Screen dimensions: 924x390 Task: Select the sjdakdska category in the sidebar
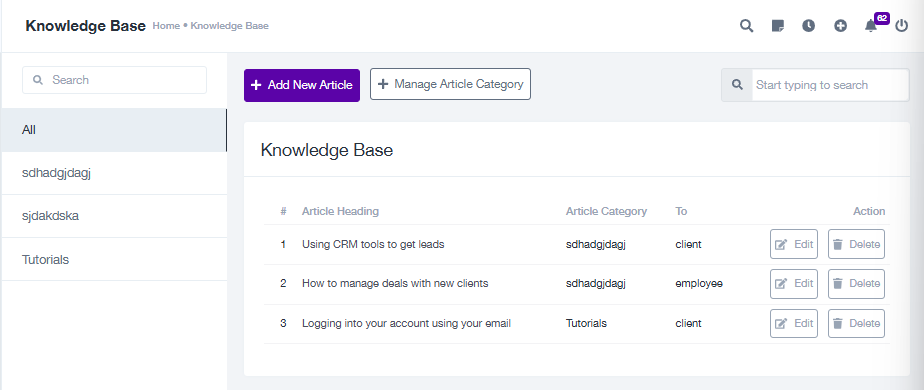[114, 216]
